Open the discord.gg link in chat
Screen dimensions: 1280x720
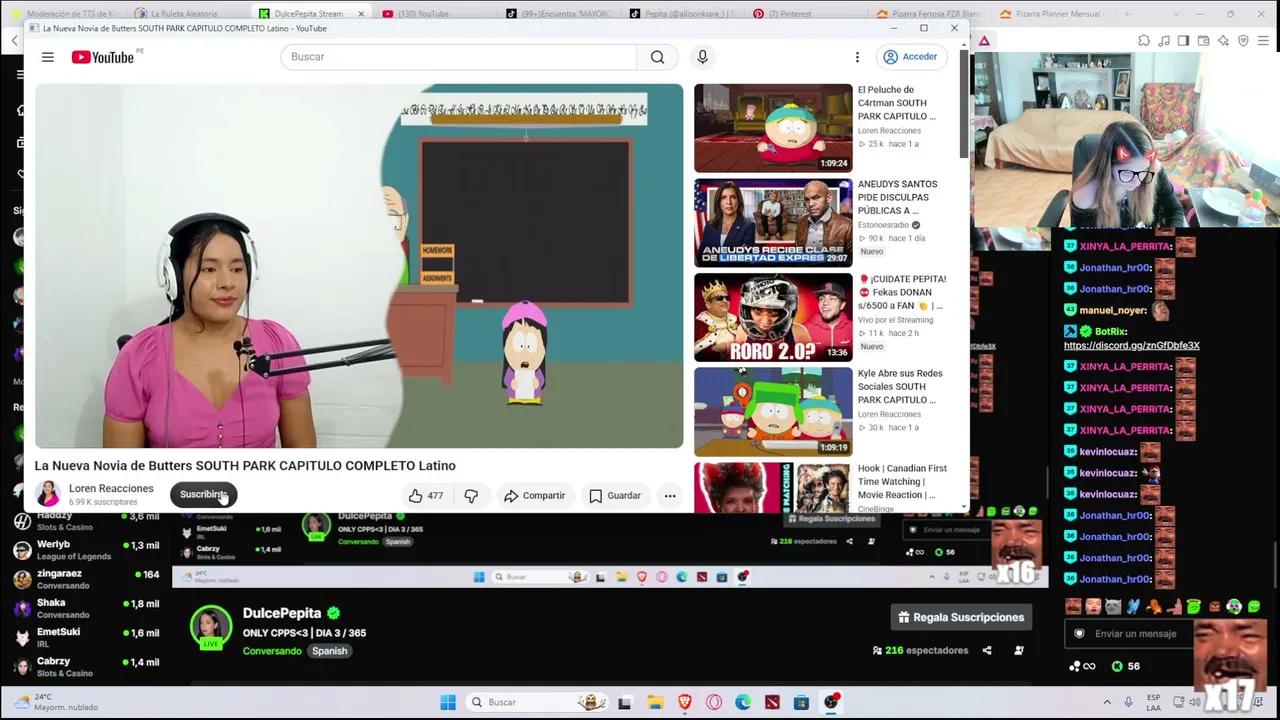[x=1131, y=345]
